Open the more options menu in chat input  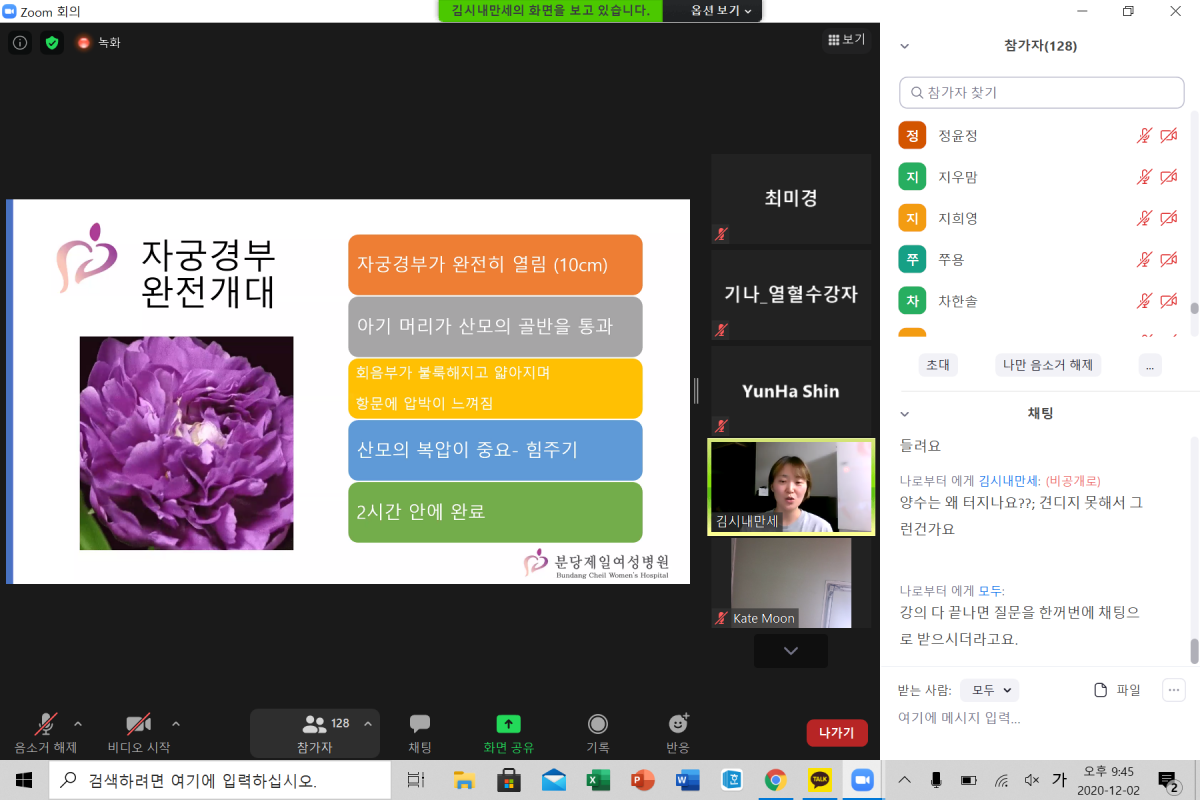click(x=1173, y=690)
